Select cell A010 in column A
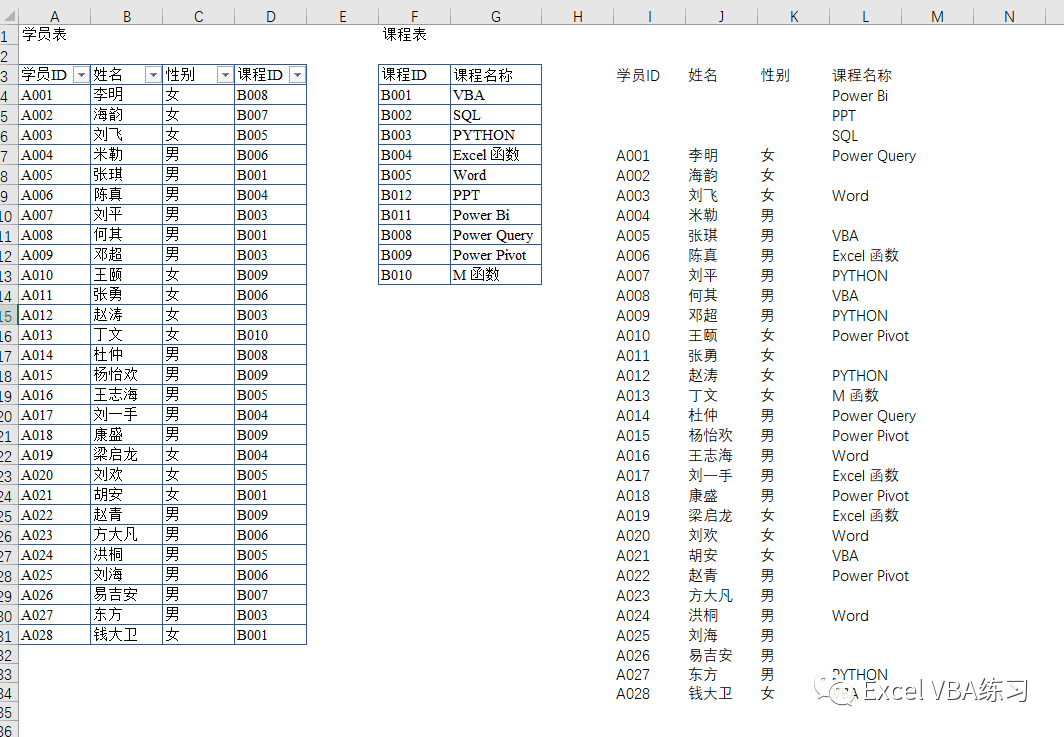 (x=54, y=275)
